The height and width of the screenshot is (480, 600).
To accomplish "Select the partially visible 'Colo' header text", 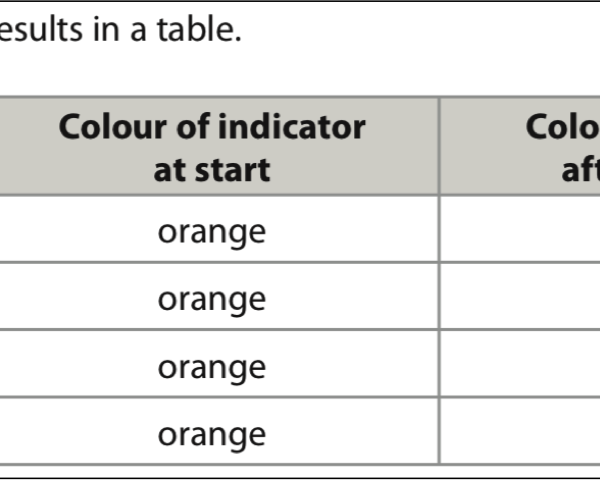I will 562,127.
